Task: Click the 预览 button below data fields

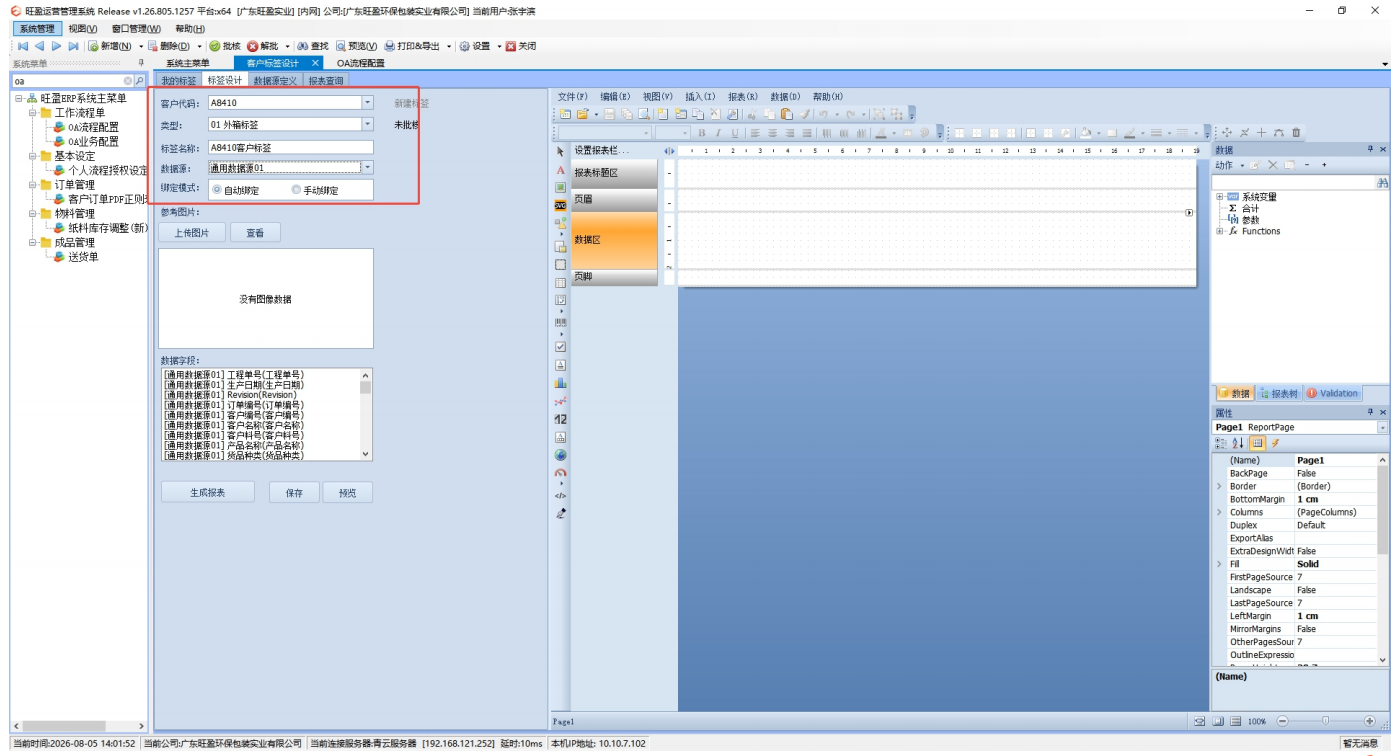Action: point(347,493)
